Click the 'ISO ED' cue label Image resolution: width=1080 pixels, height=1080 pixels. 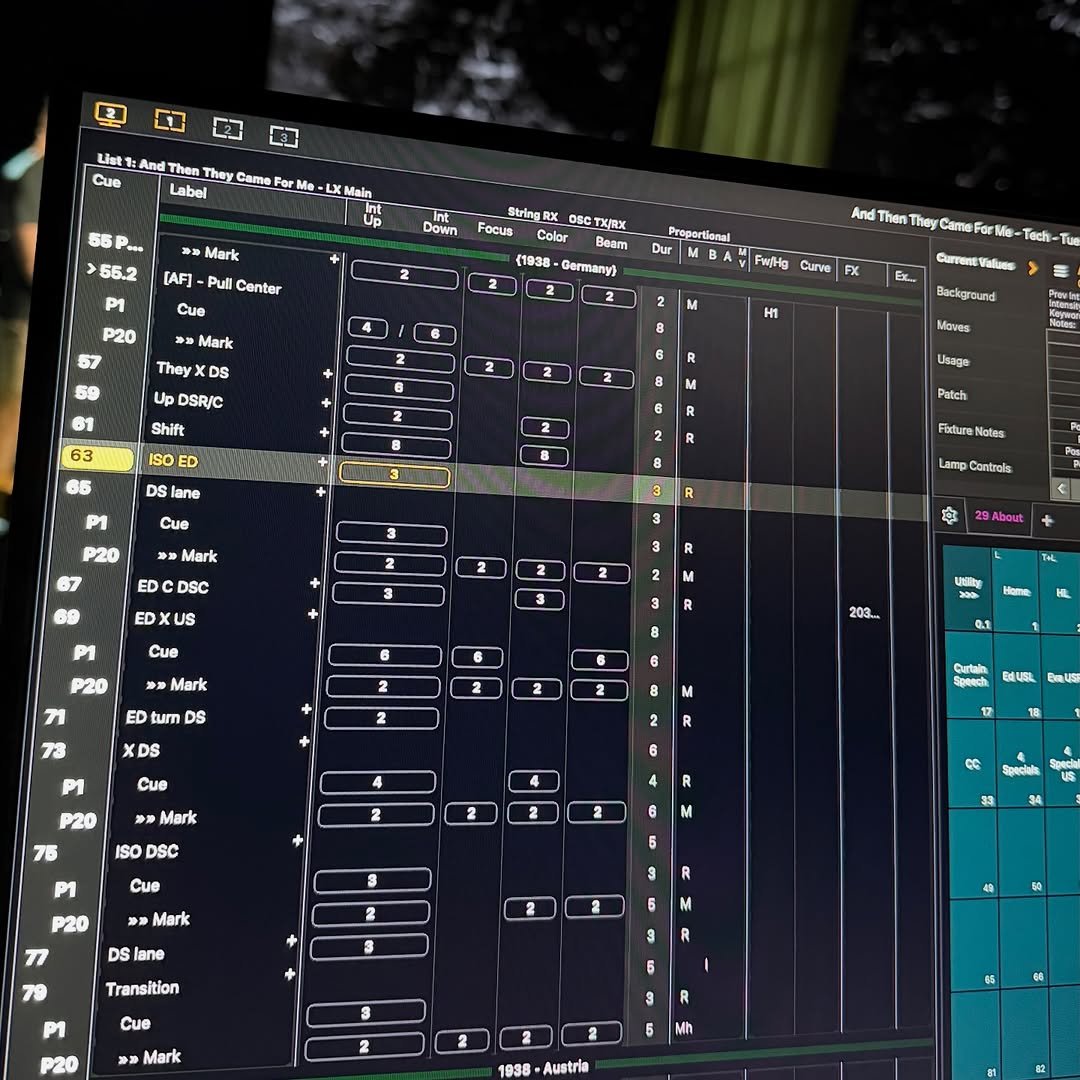[x=173, y=460]
